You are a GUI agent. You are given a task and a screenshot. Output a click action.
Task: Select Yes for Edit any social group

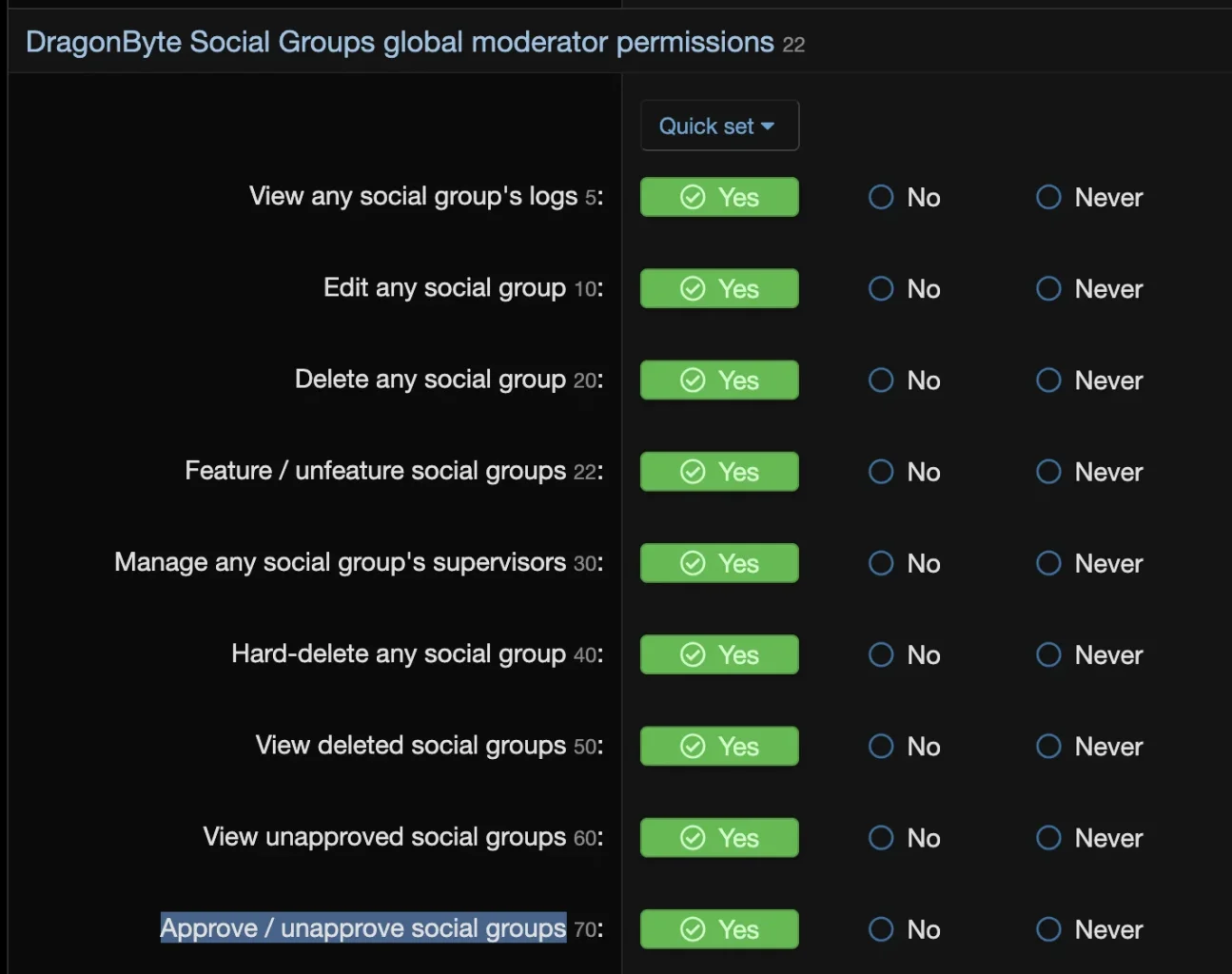pos(719,288)
